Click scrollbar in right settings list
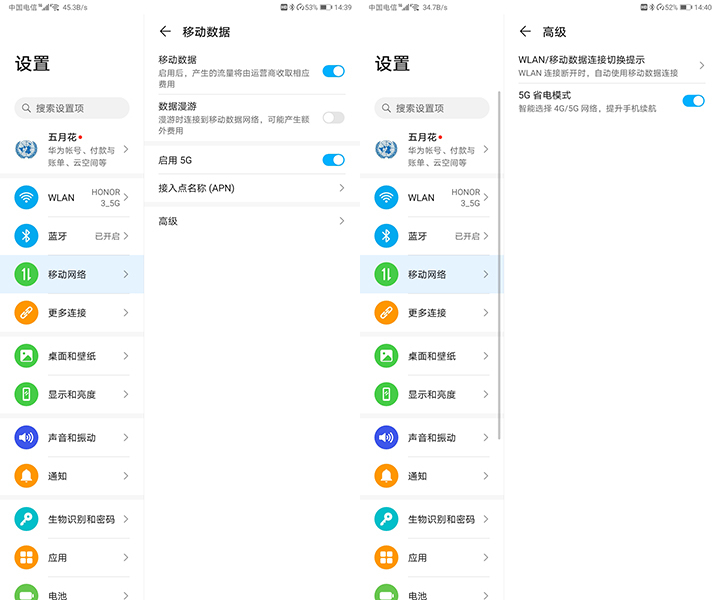This screenshot has width=720, height=600. click(x=499, y=265)
